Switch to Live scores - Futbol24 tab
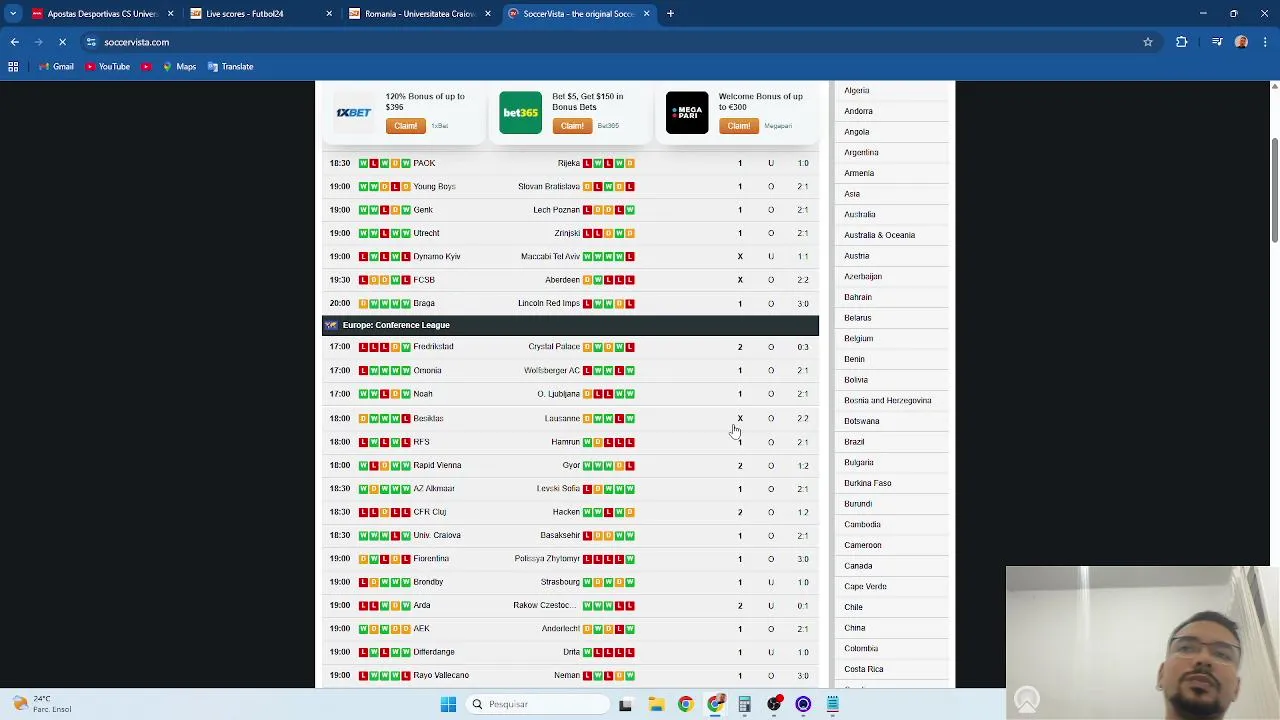 click(260, 14)
